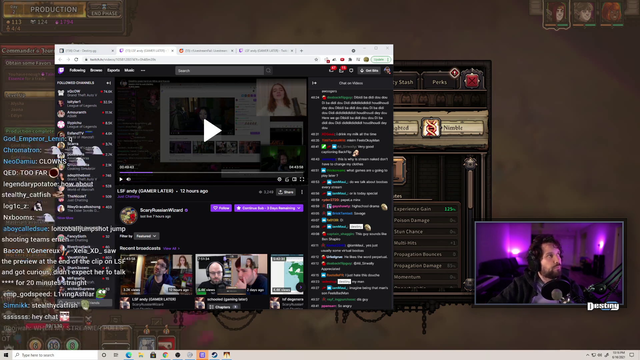Click the View All broadcasts link
The width and height of the screenshot is (640, 360).
171,249
